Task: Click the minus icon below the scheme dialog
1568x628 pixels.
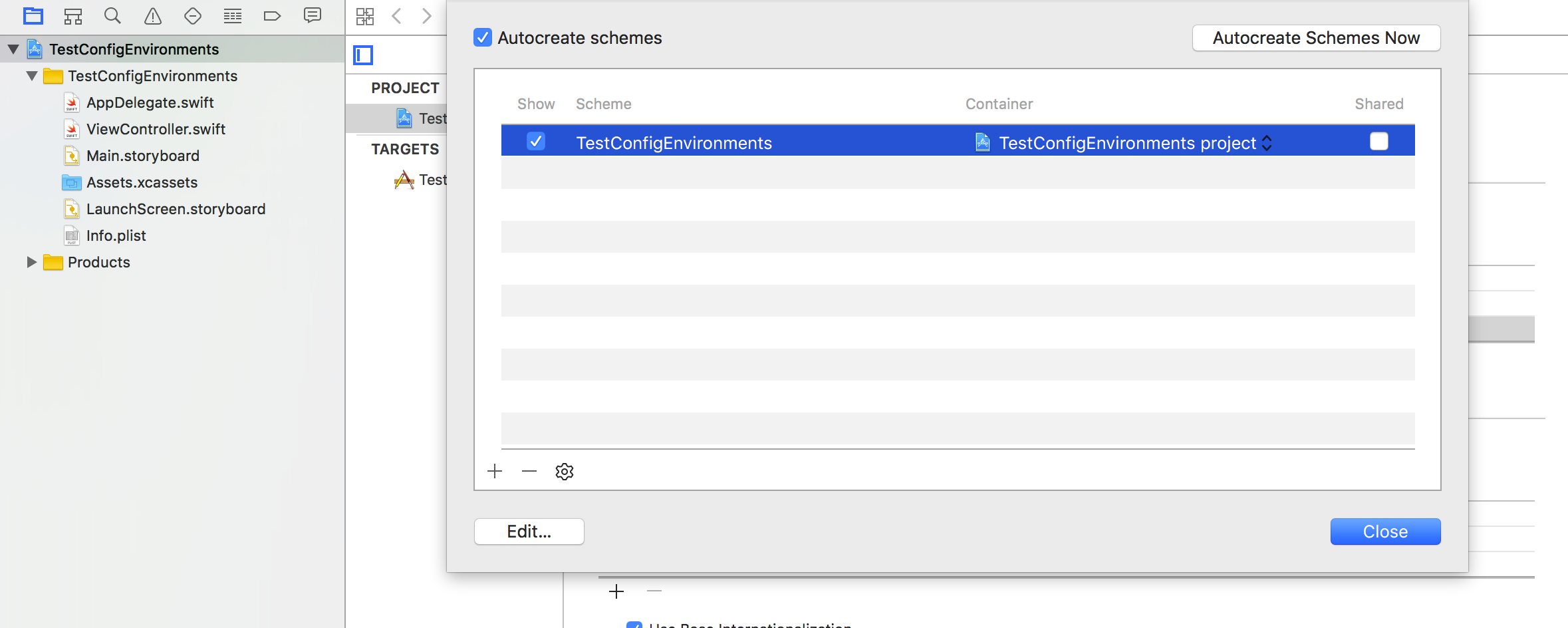Action: 654,591
